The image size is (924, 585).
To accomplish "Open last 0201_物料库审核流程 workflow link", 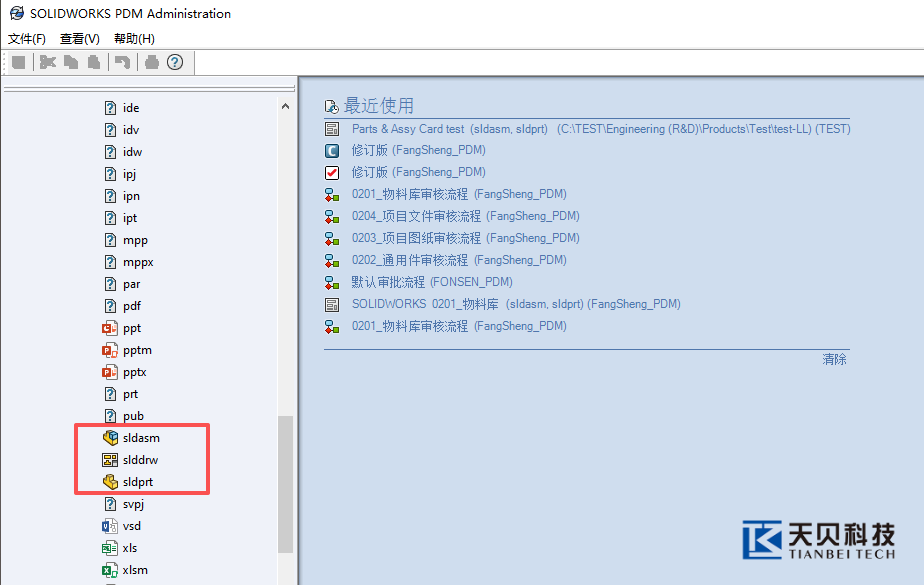I will click(459, 326).
